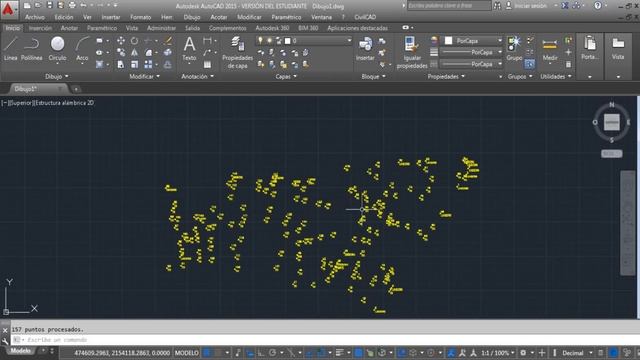This screenshot has width=640, height=360.
Task: Toggle polar tracking in status bar
Action: click(x=272, y=353)
